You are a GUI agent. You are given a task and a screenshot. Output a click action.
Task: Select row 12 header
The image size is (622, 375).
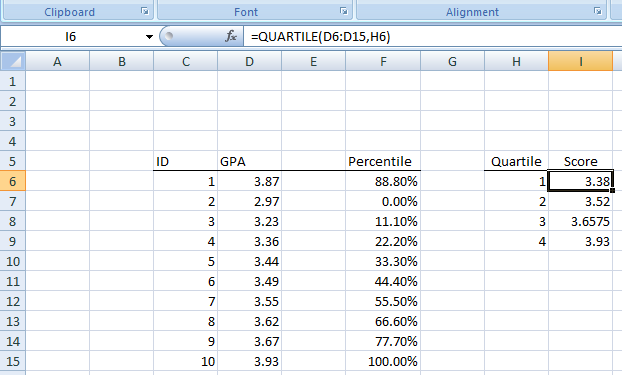tap(13, 301)
